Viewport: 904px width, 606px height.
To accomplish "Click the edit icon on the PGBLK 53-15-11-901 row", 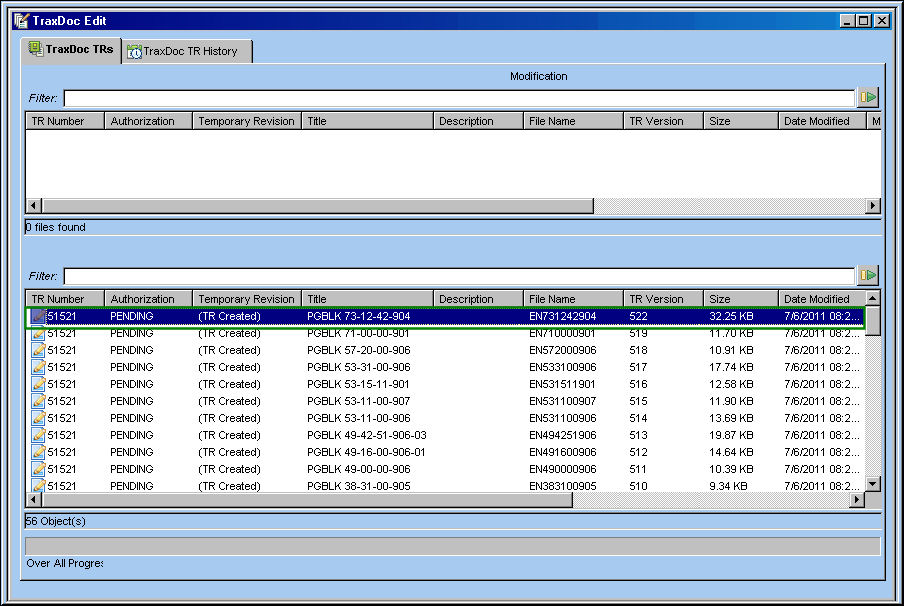I will 38,384.
